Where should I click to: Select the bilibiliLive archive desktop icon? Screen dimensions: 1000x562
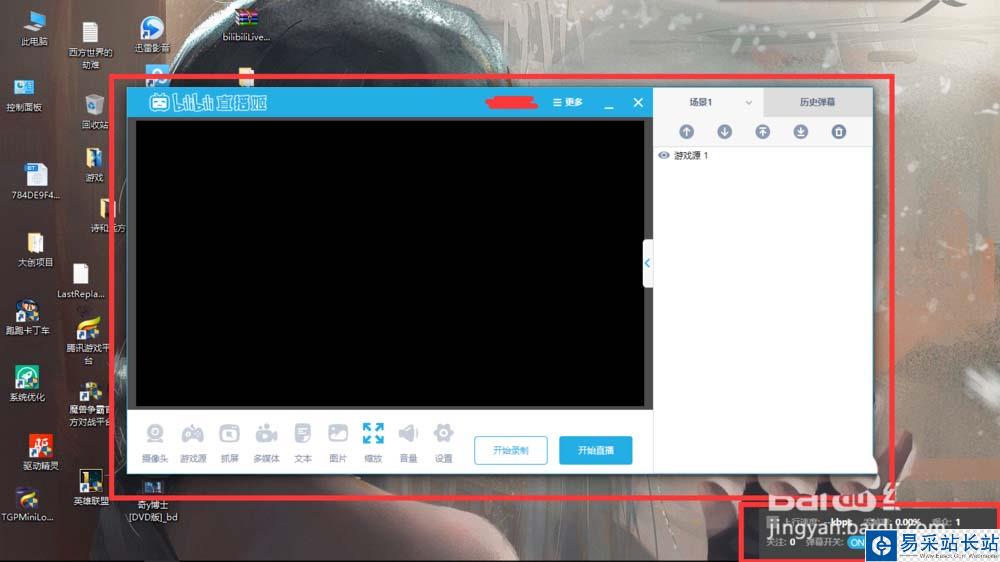click(246, 26)
